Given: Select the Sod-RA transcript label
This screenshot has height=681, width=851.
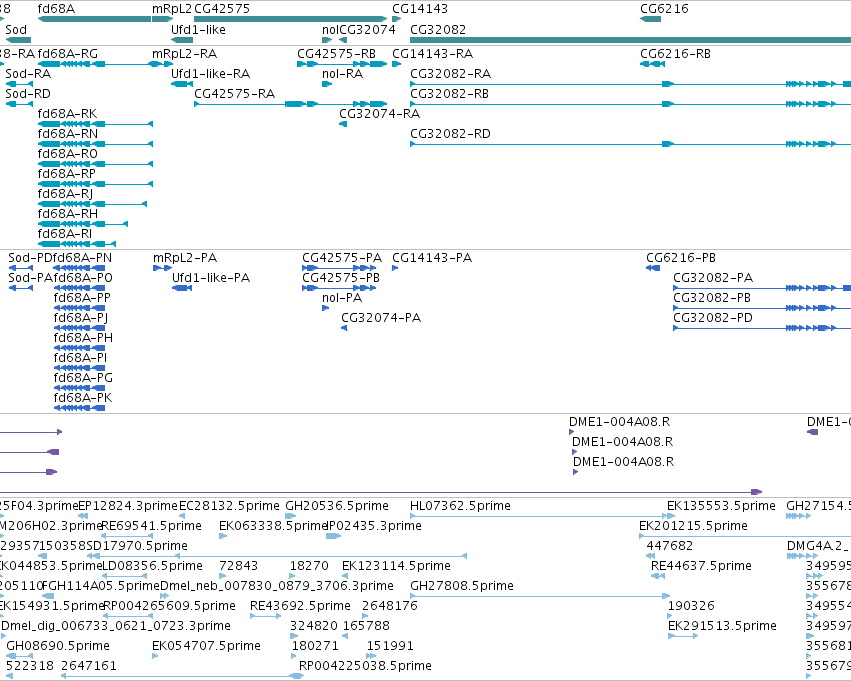Looking at the screenshot, I should click(28, 74).
